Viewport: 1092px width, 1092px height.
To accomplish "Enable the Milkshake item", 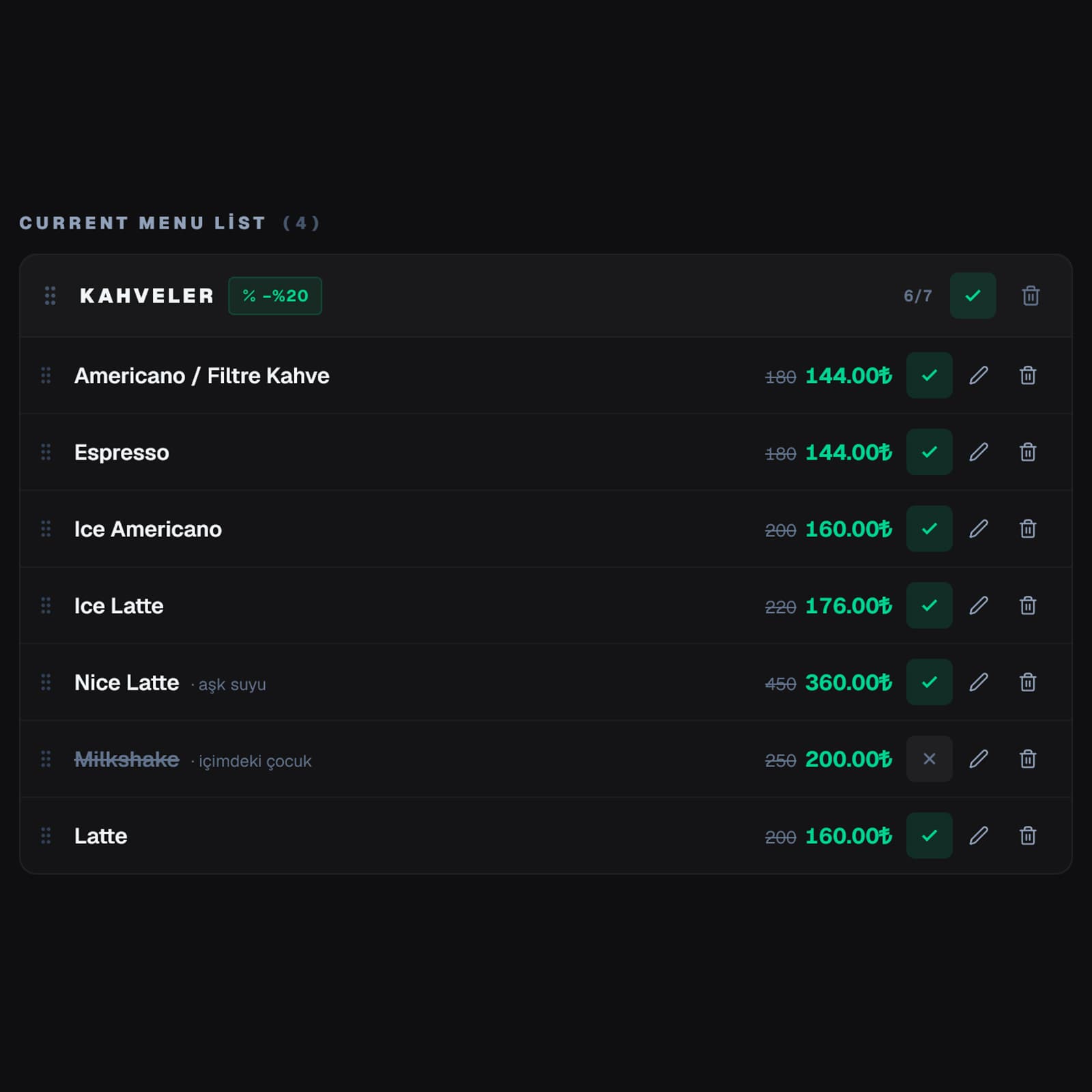I will pos(929,759).
